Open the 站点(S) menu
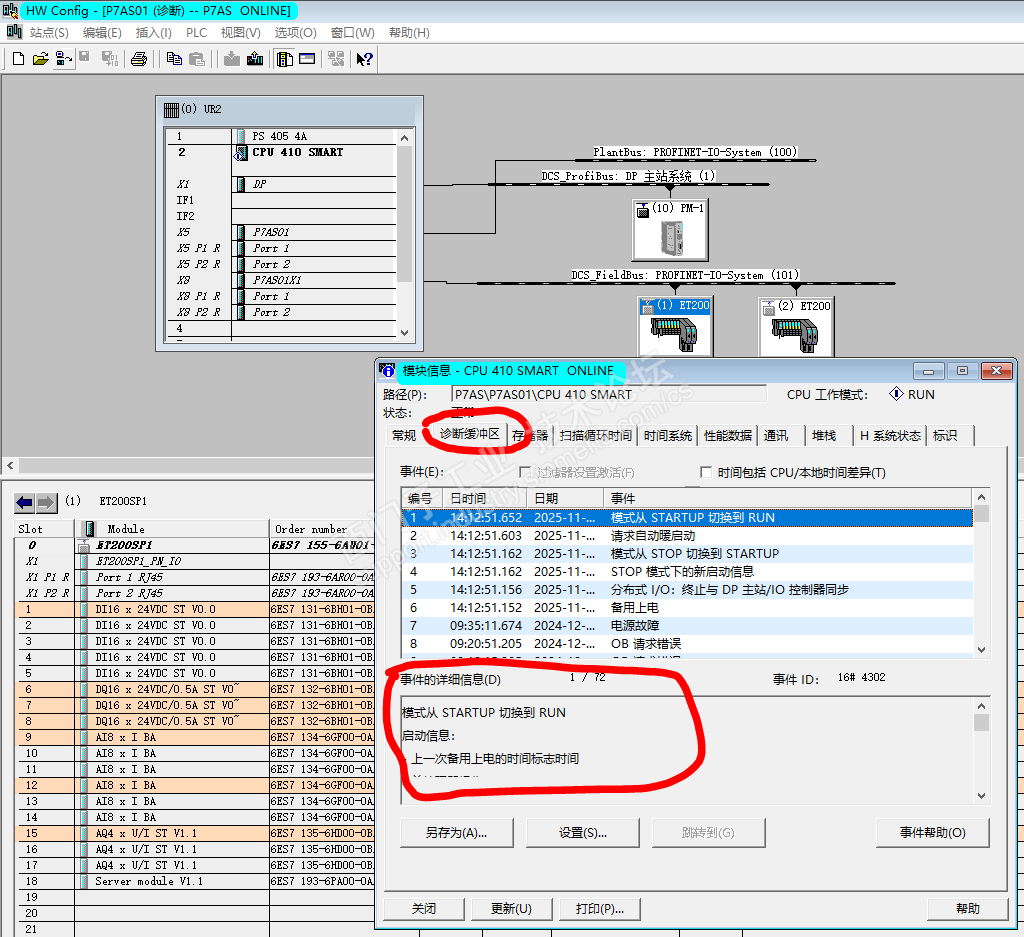Viewport: 1024px width, 937px height. pos(49,33)
